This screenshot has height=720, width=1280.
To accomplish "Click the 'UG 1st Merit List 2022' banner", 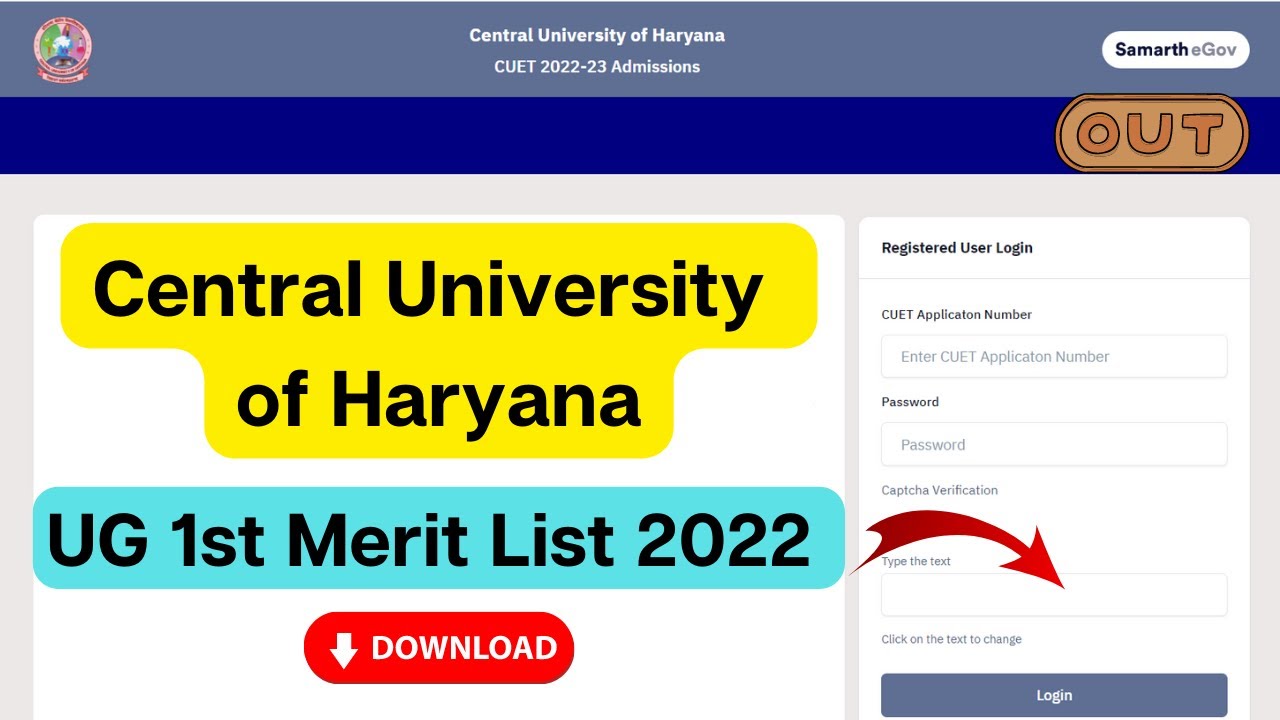I will [438, 538].
